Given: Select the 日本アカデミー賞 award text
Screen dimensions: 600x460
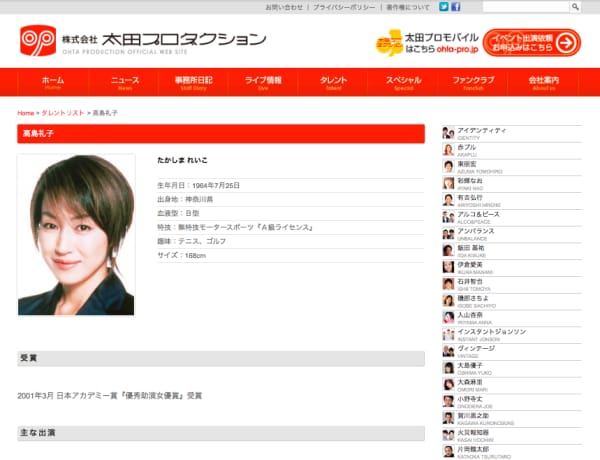Looking at the screenshot, I should click(109, 396).
